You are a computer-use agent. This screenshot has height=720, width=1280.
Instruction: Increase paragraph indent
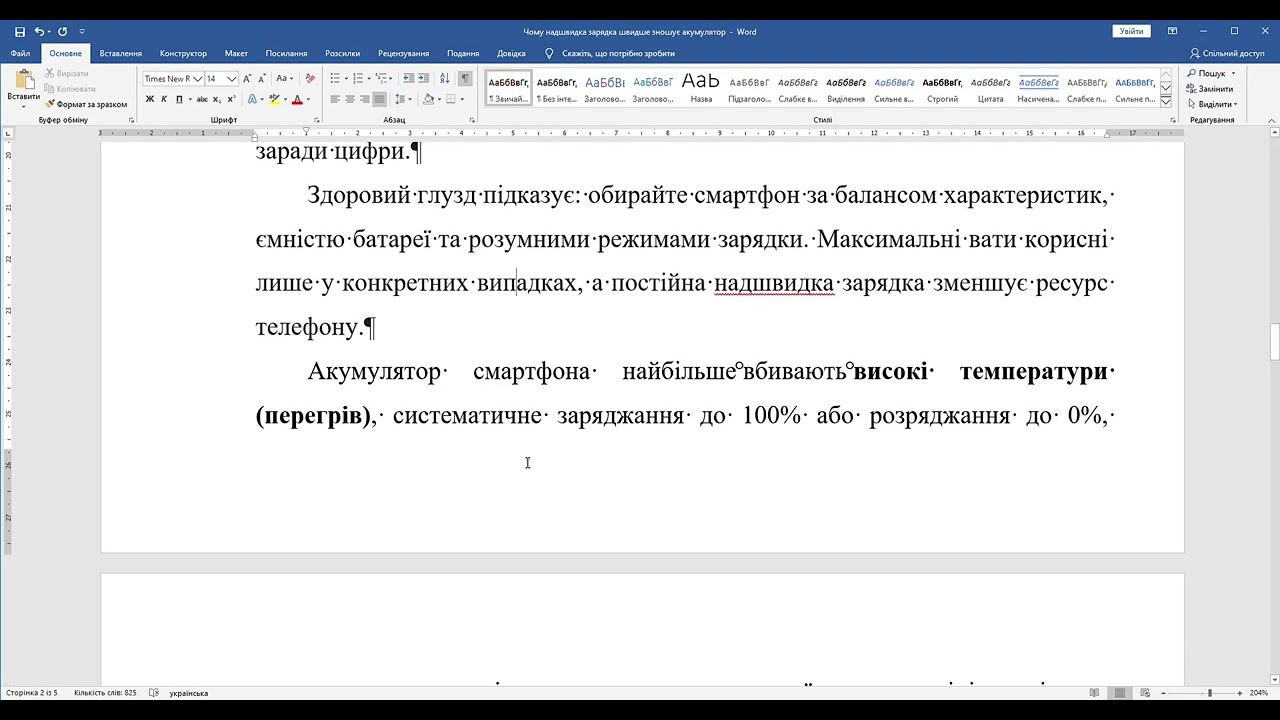424,78
